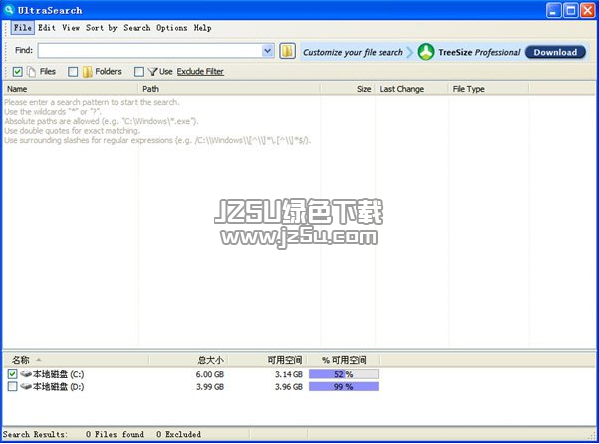Close the UltraSearch window
599x444 pixels.
click(588, 10)
